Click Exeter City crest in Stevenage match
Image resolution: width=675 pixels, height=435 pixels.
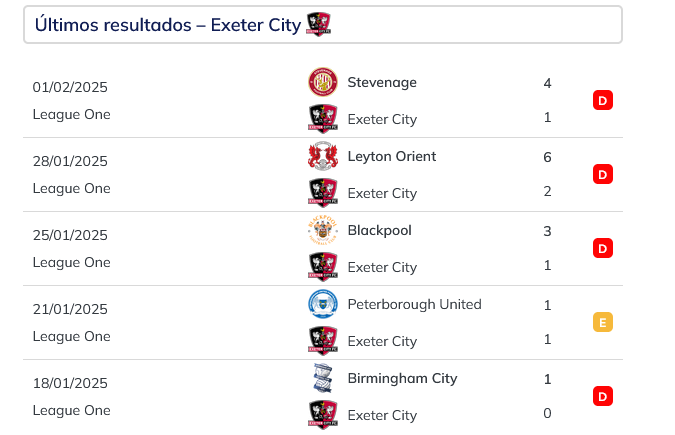323,118
